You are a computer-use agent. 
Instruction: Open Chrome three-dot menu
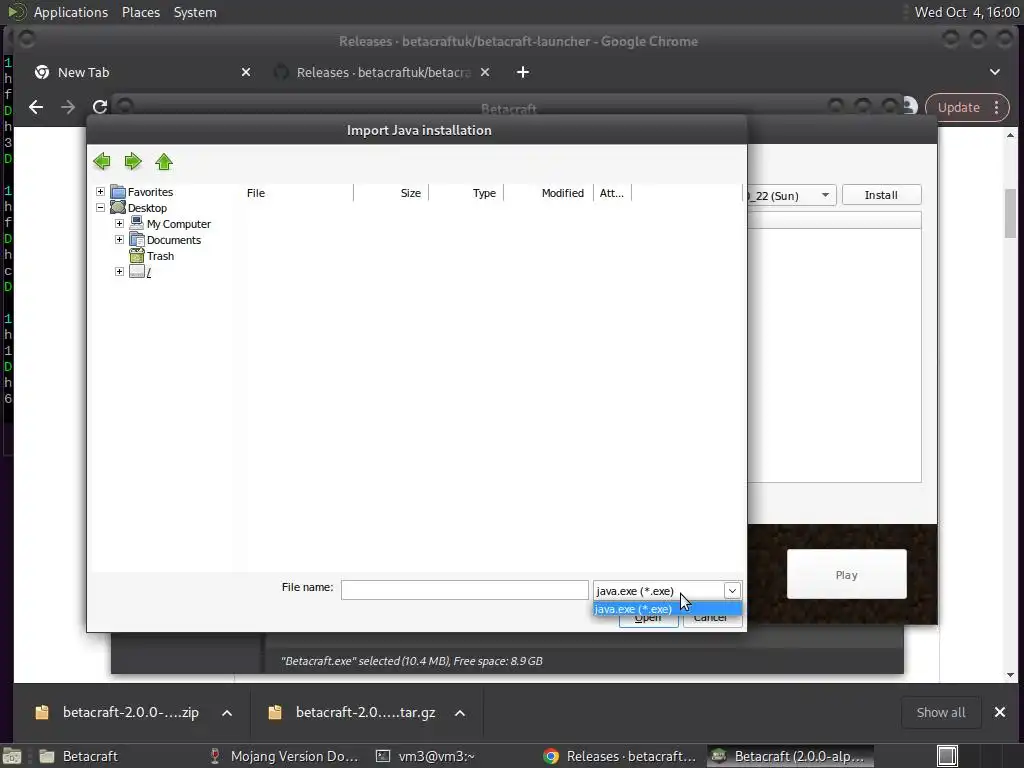(x=997, y=107)
